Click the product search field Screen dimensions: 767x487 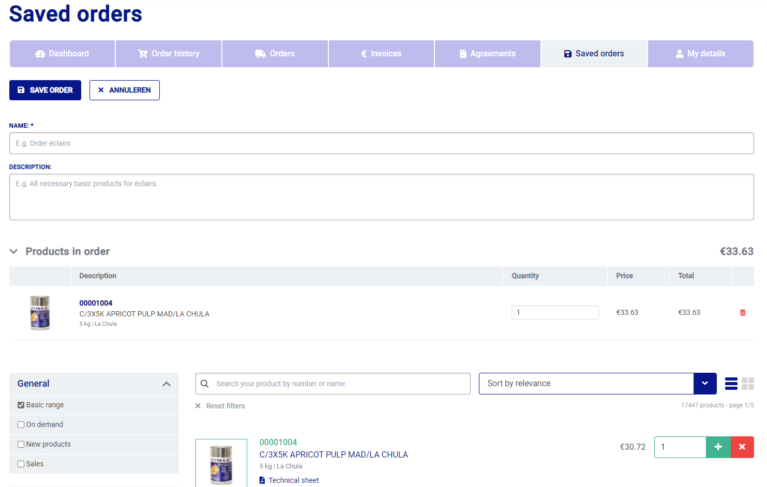click(333, 384)
